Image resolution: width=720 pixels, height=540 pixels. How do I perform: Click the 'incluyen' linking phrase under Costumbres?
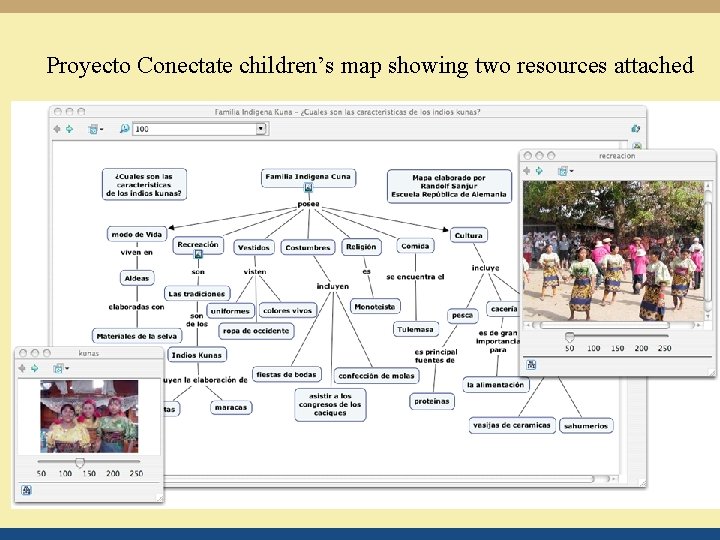click(x=332, y=286)
